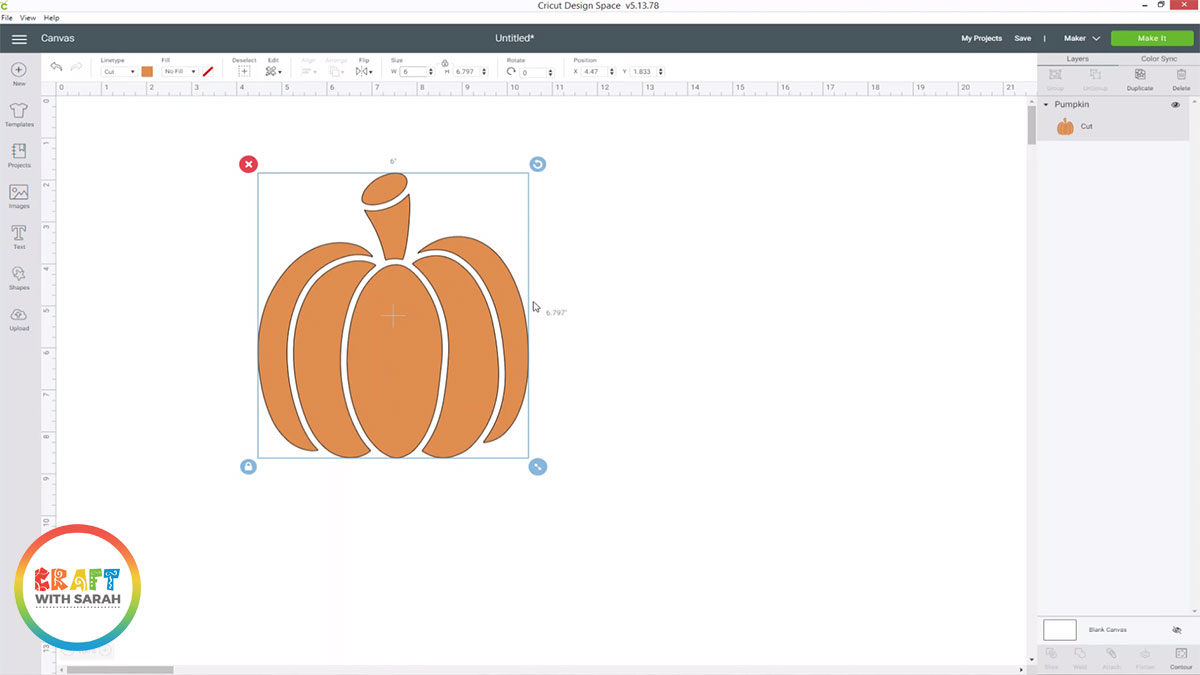Open the Images library from the sidebar
Screen dimensions: 1200x675
(x=19, y=194)
